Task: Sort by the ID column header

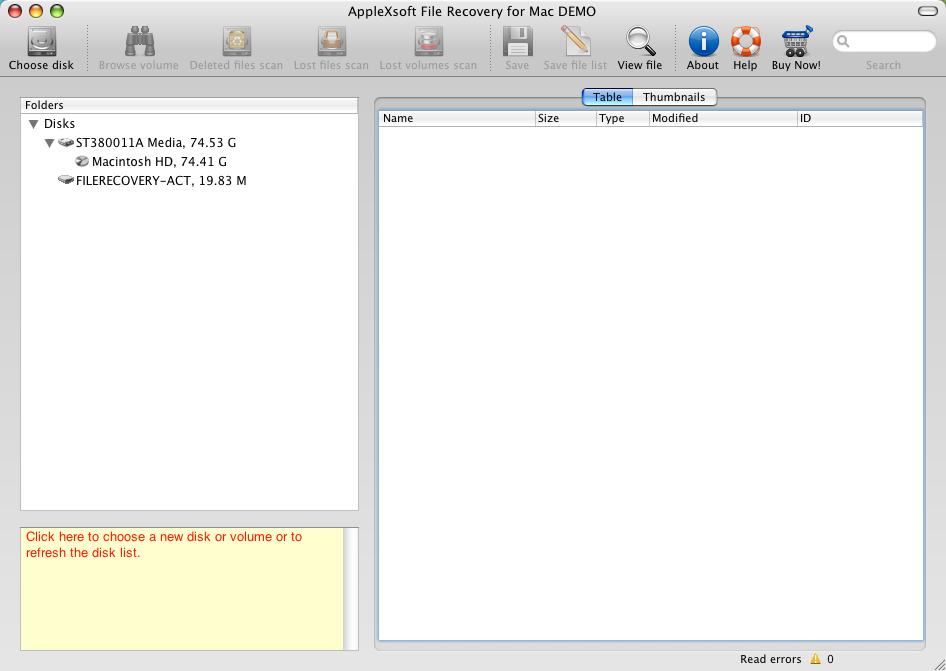Action: click(860, 118)
